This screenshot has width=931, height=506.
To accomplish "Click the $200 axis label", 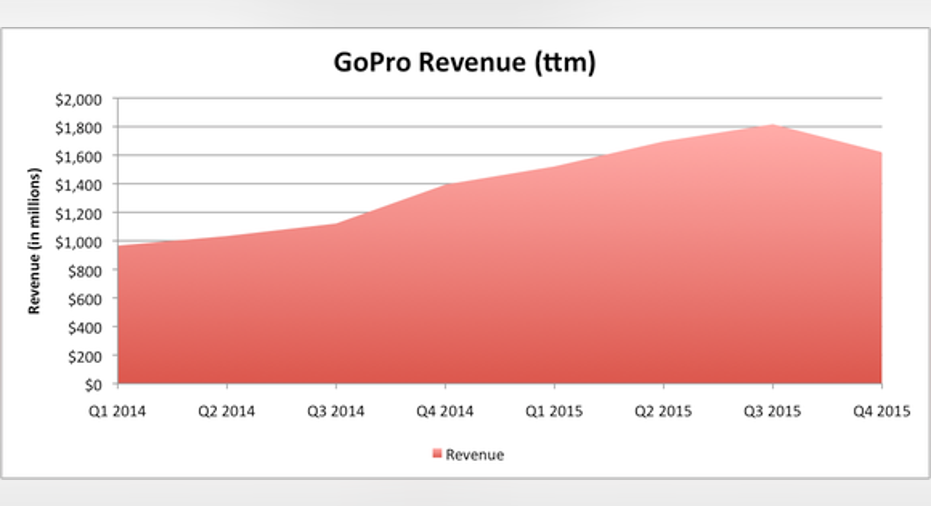I will click(84, 356).
